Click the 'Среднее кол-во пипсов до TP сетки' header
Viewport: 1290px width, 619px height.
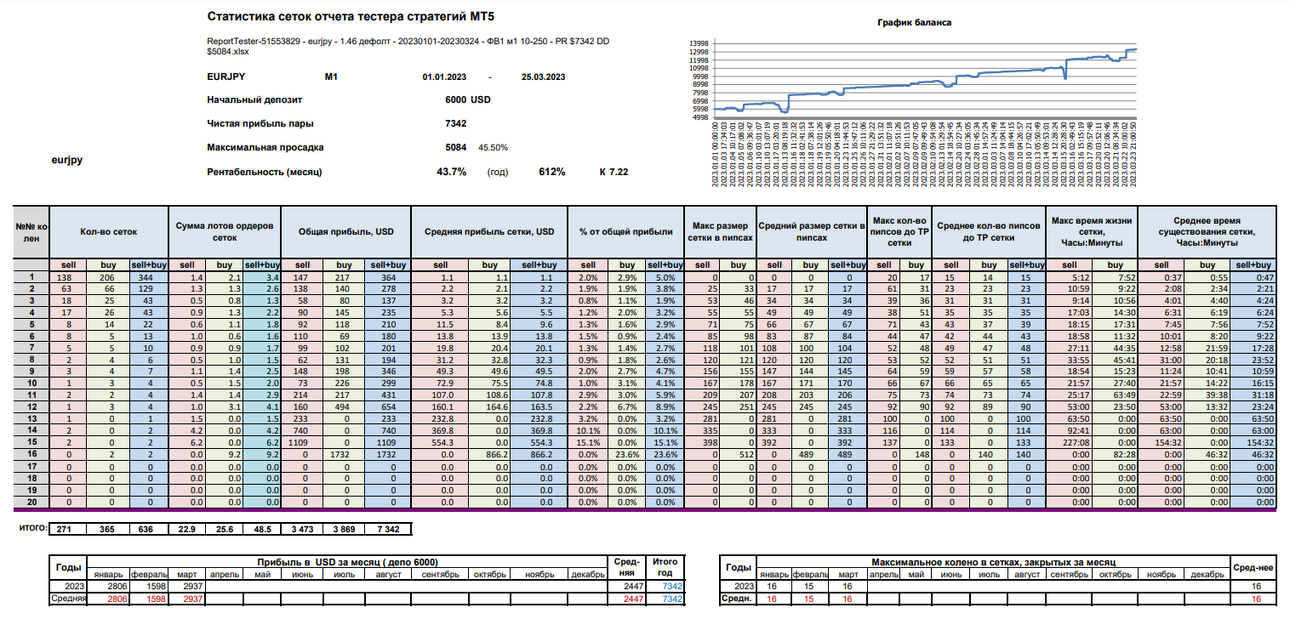pyautogui.click(x=989, y=231)
